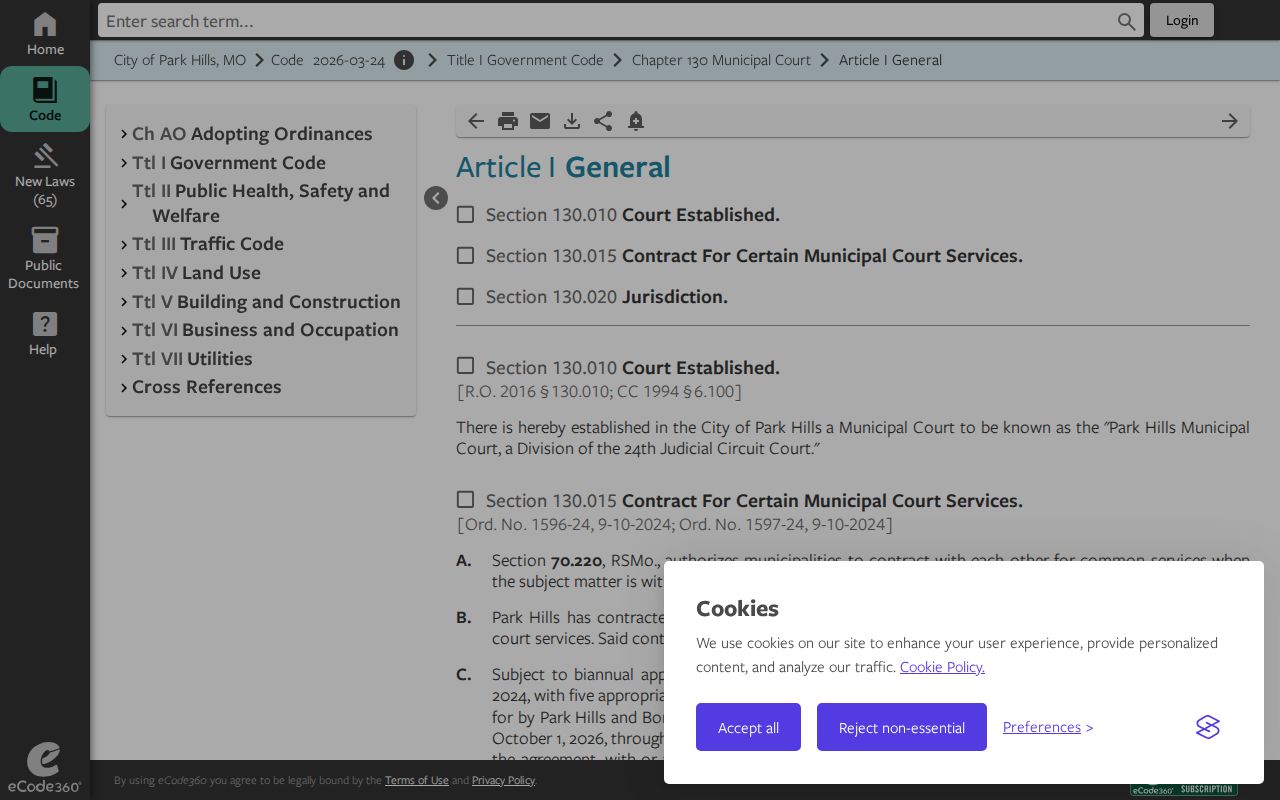Click Article I General breadcrumb
Screen dimensions: 1280x800
pos(890,60)
